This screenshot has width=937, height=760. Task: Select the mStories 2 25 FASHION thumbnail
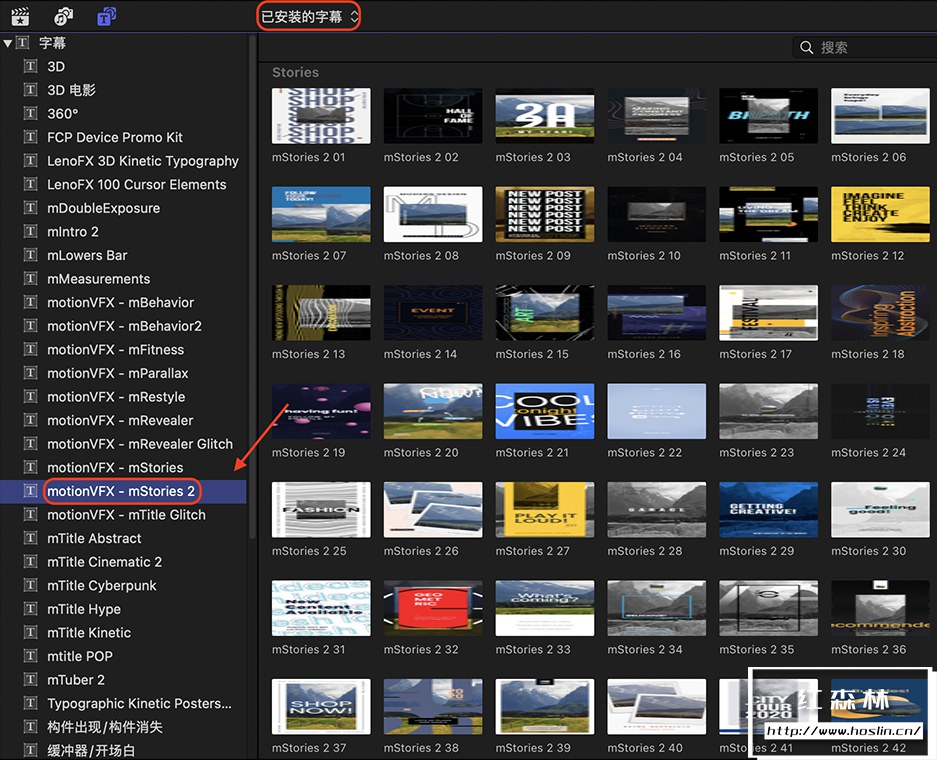point(321,510)
